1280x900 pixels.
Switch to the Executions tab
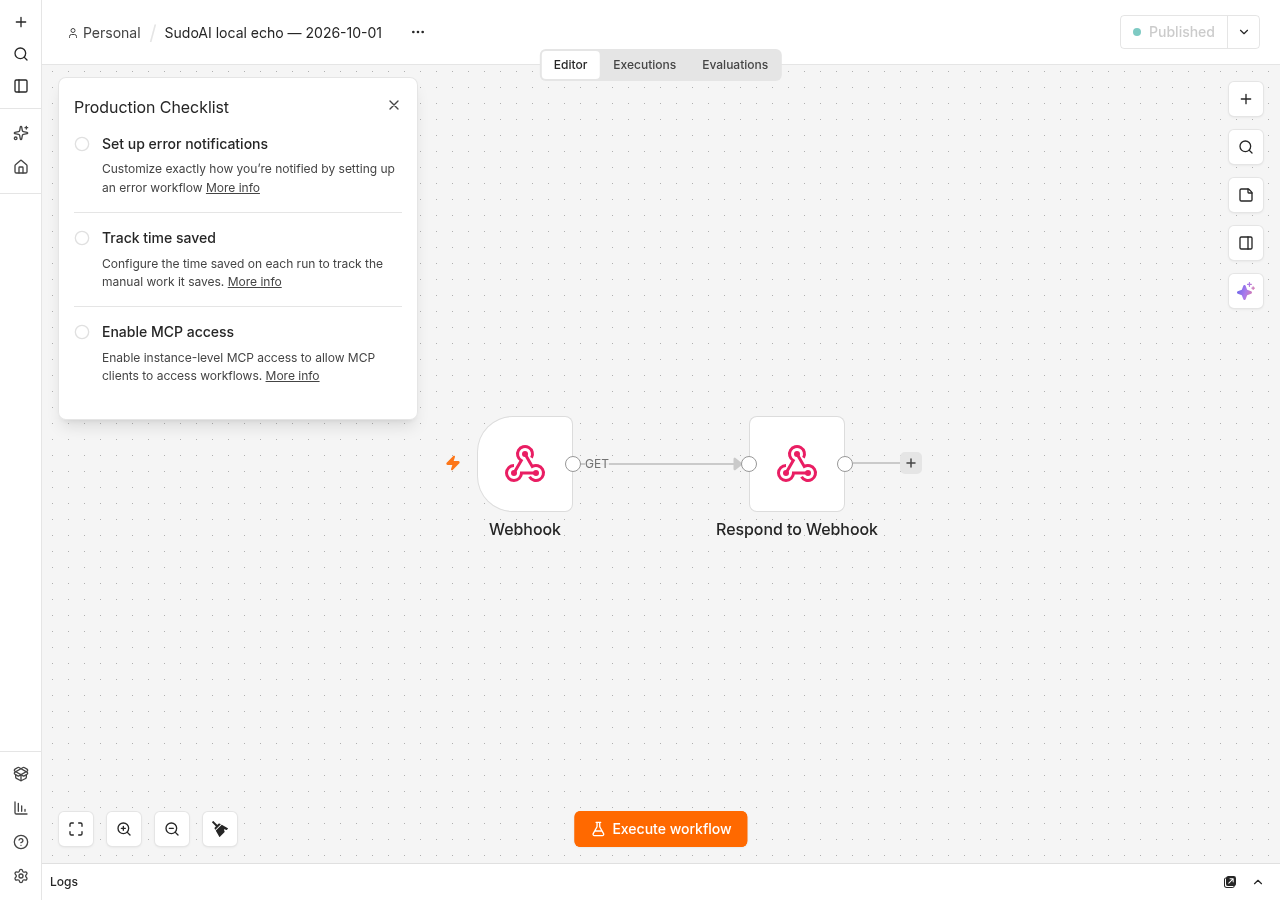click(x=645, y=65)
